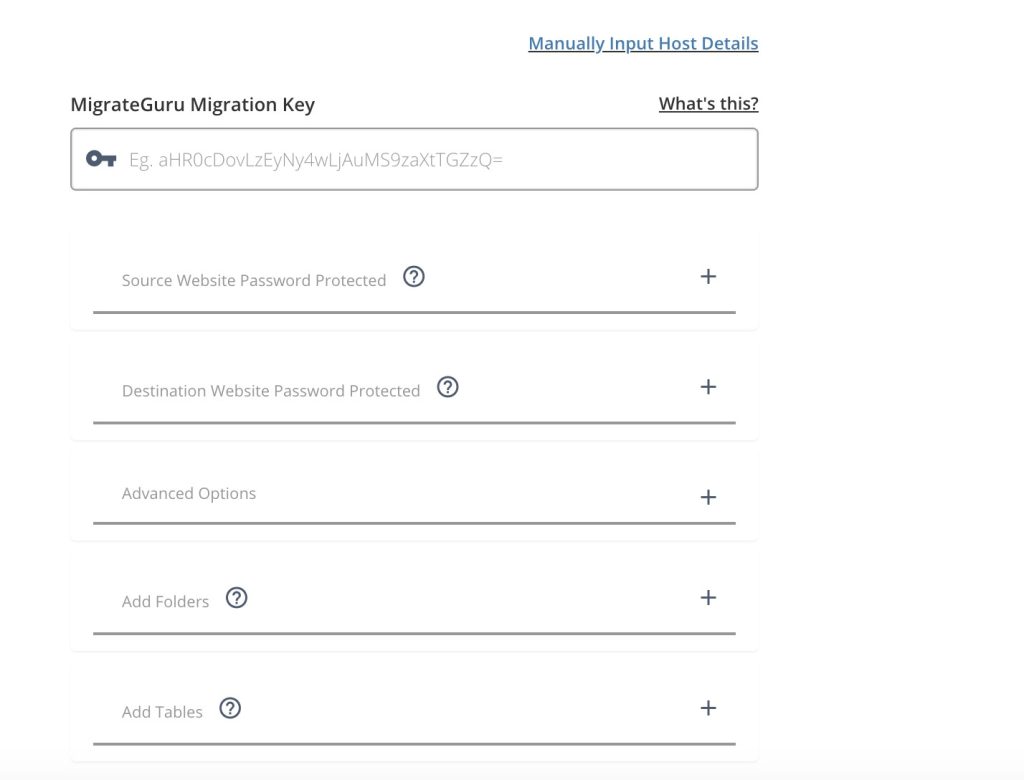Image resolution: width=1024 pixels, height=780 pixels.
Task: Click the question mark next to Add Tables
Action: click(230, 708)
